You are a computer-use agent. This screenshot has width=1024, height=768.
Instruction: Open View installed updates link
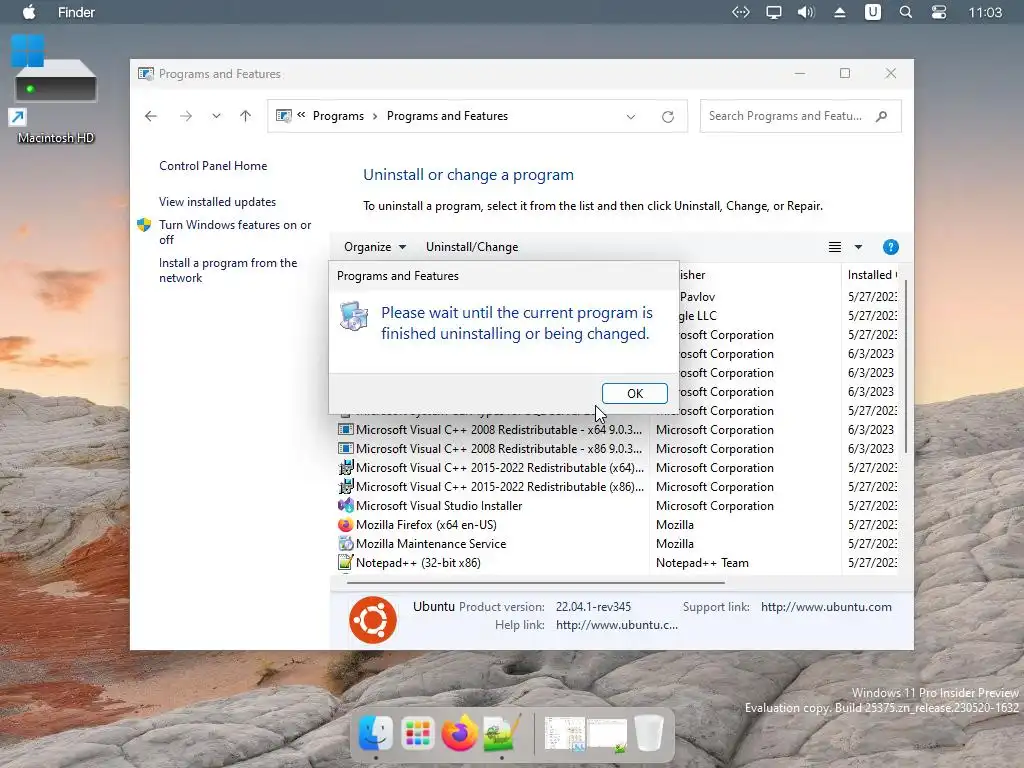217,202
